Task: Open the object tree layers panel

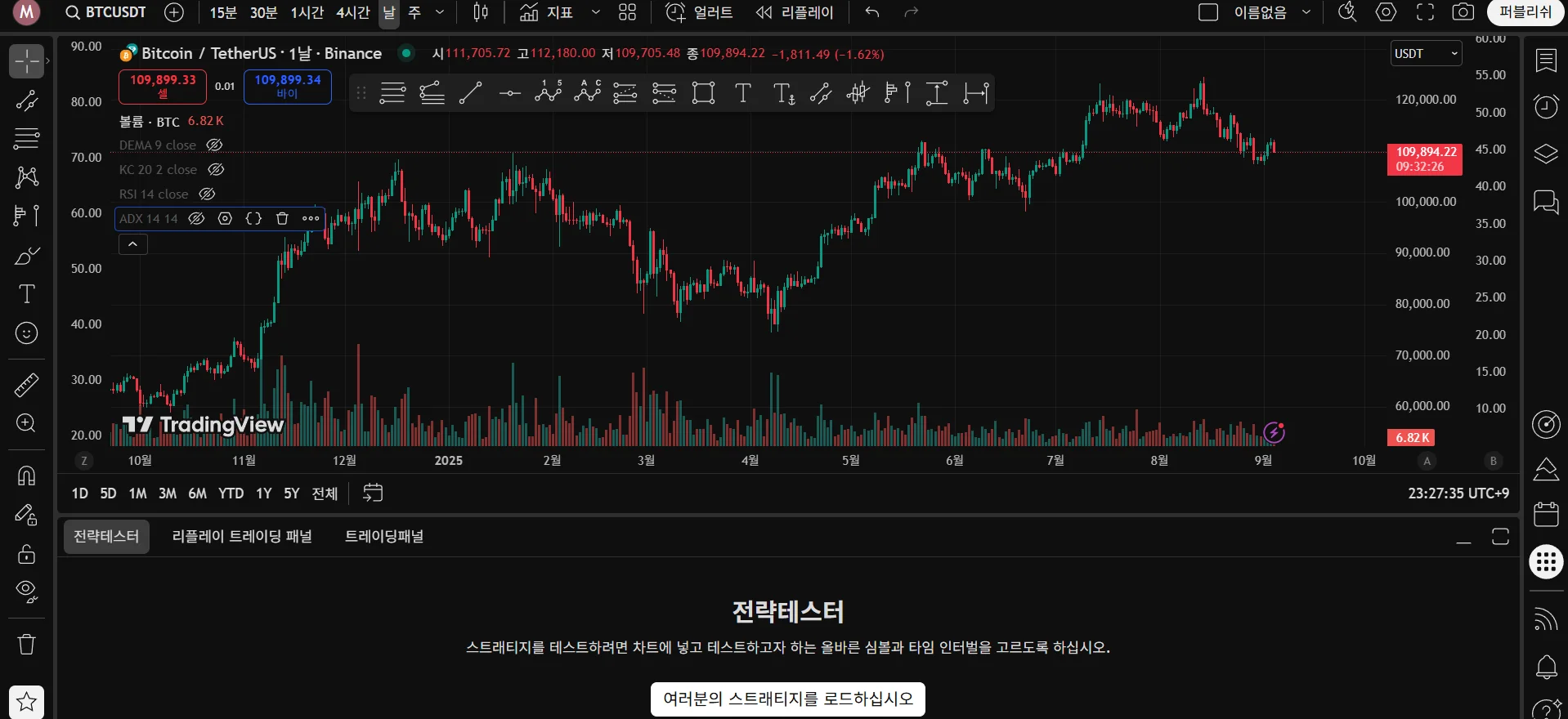Action: pos(1546,154)
